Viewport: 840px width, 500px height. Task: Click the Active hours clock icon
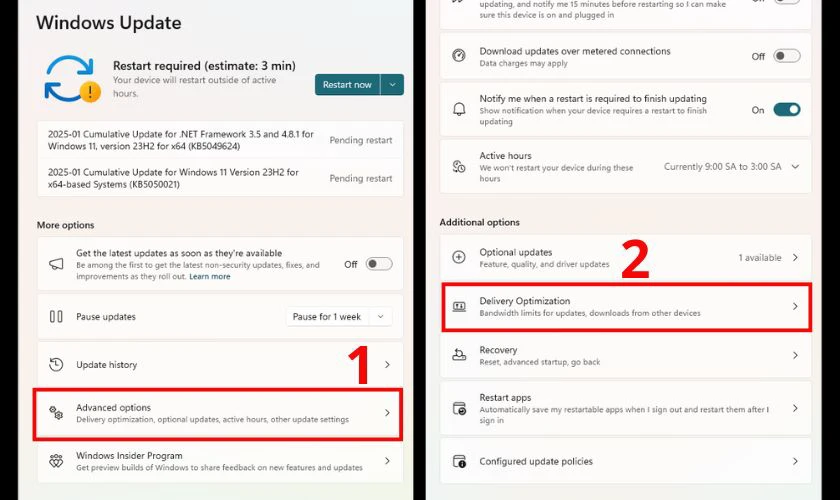pyautogui.click(x=459, y=167)
